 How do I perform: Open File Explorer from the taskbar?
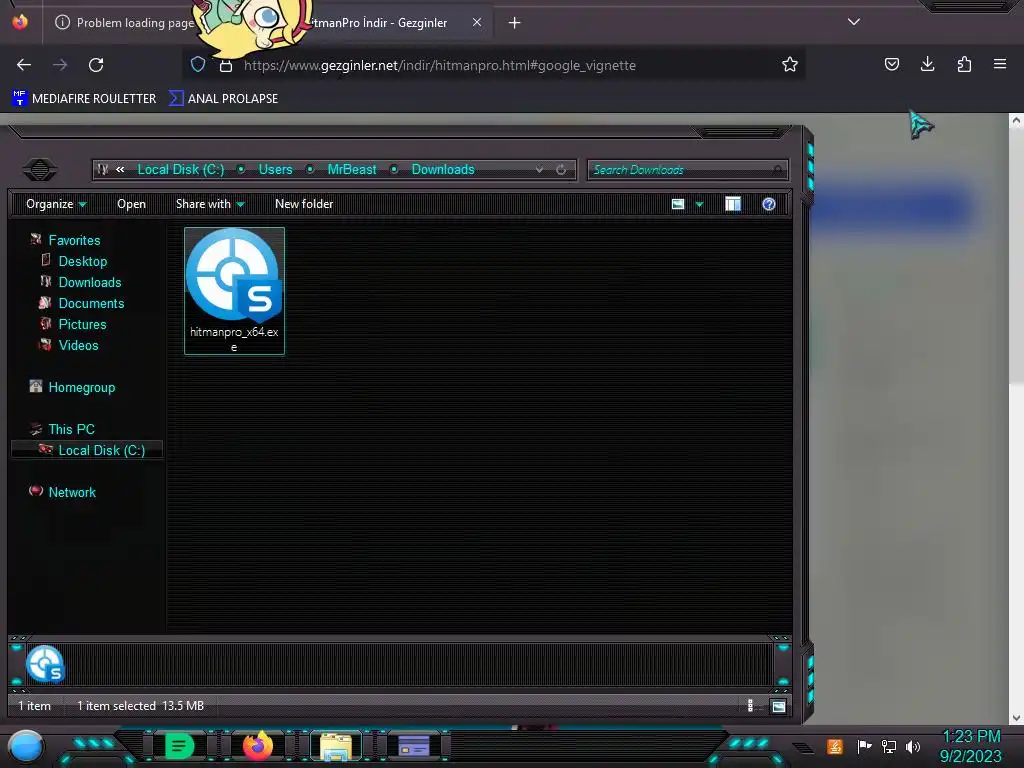point(336,746)
